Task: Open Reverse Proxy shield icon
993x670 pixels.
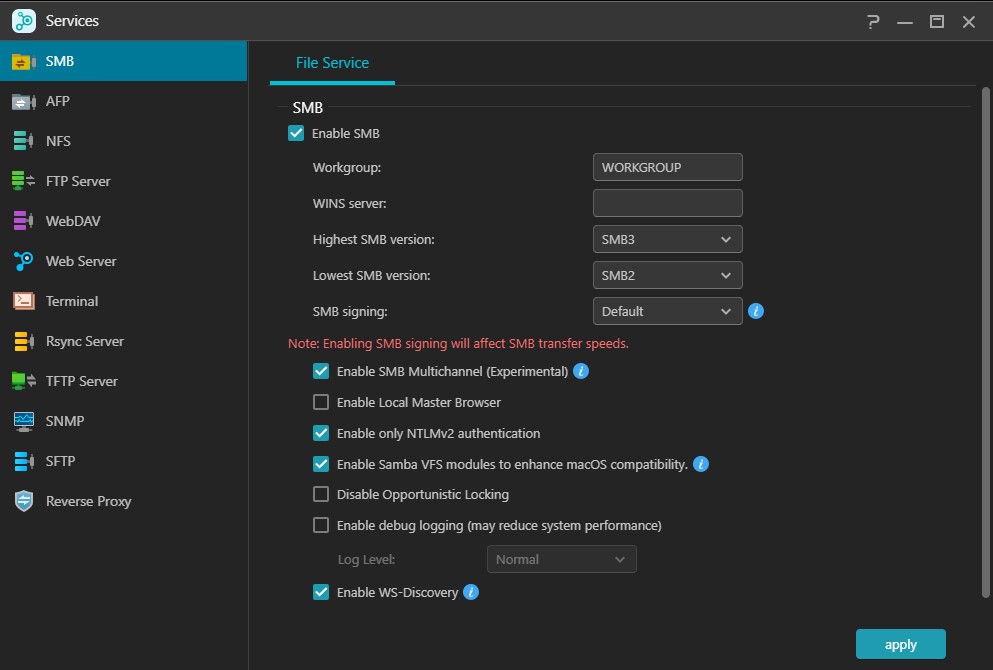Action: click(x=24, y=501)
